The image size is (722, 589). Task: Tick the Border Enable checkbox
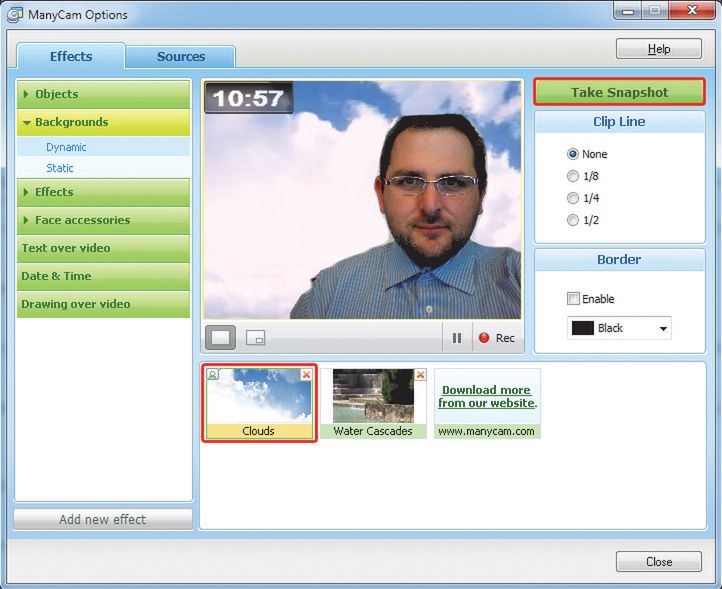pos(573,298)
